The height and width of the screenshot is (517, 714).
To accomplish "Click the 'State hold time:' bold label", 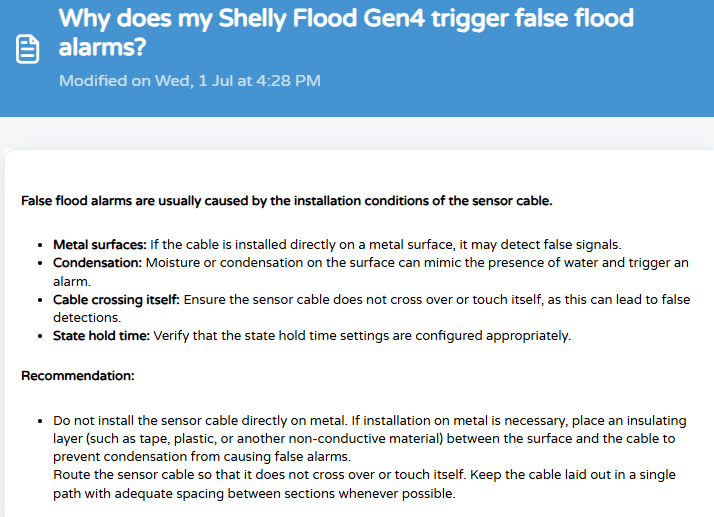I will tap(101, 336).
